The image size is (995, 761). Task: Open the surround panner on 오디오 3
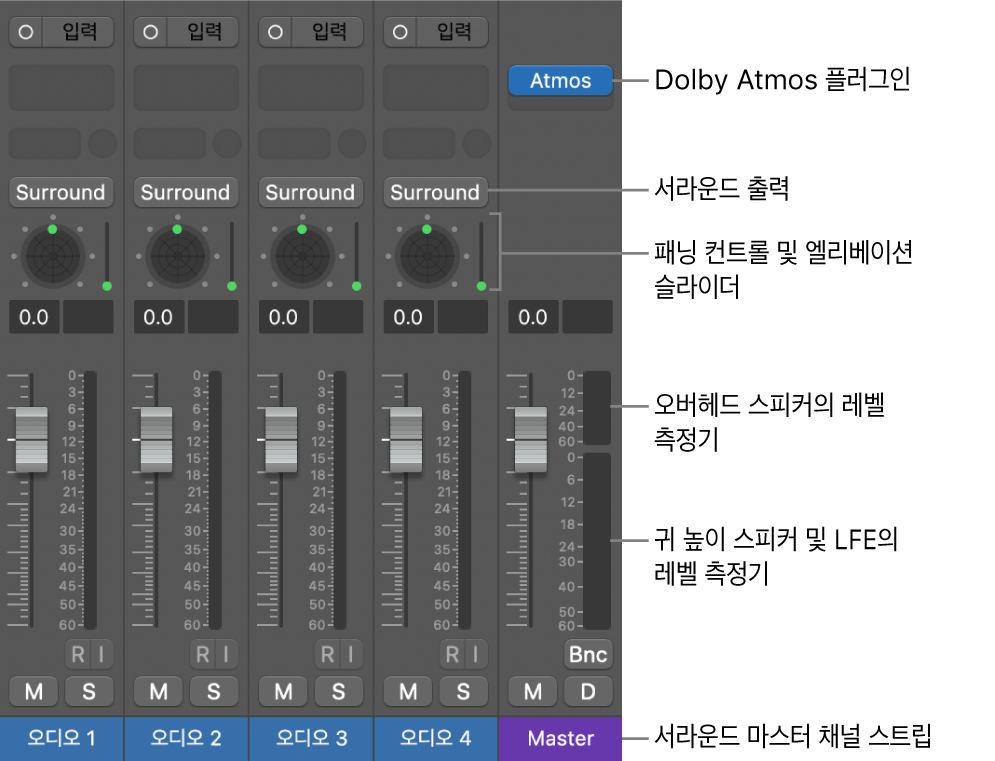click(303, 256)
